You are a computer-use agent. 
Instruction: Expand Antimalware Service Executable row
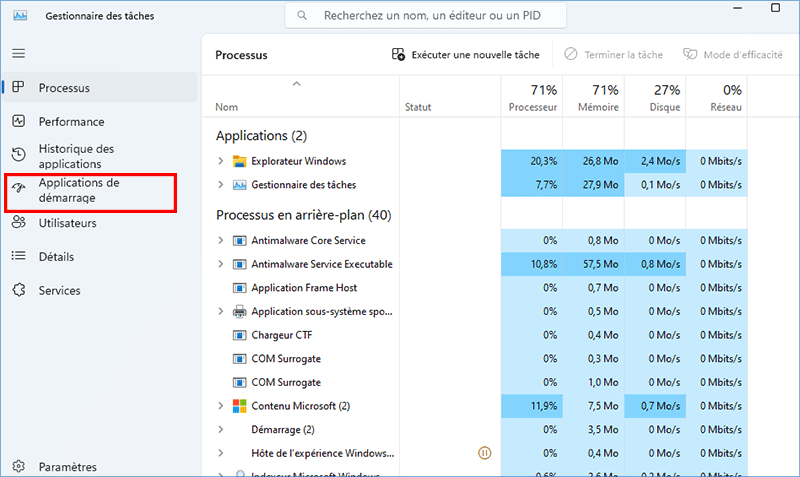click(x=221, y=264)
